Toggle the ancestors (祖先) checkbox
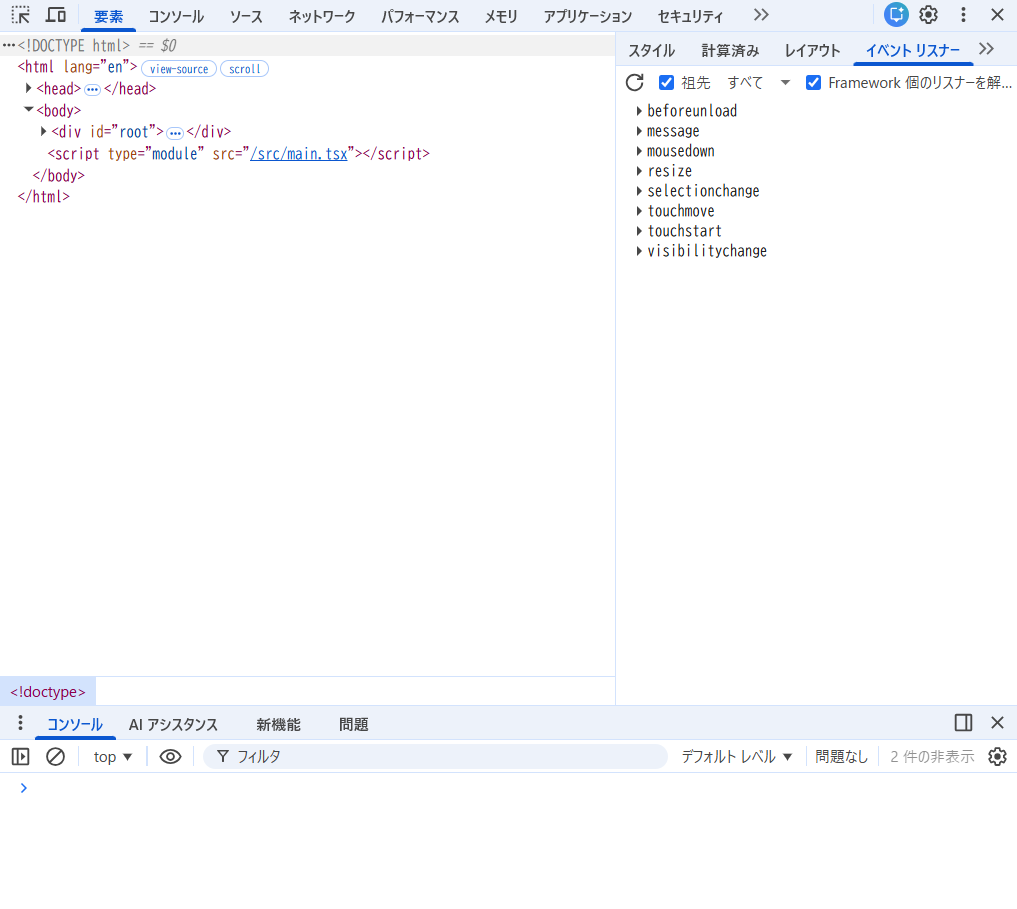This screenshot has height=909, width=1017. click(666, 82)
